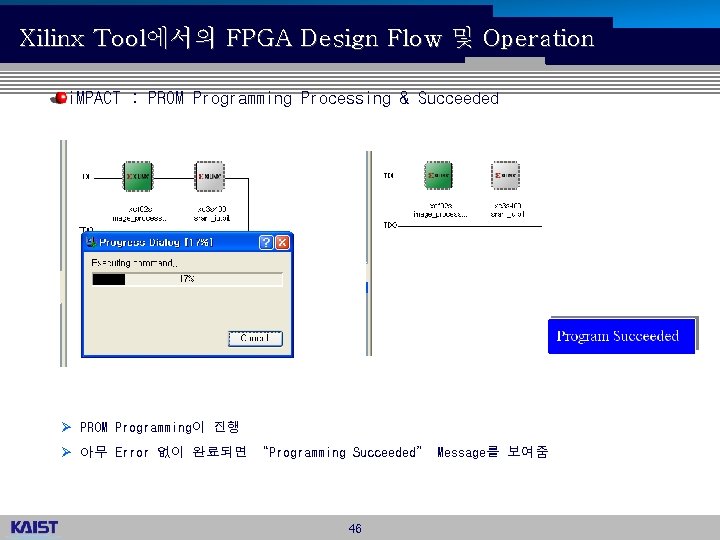Click the green Xilinx chip in right diagram
The width and height of the screenshot is (720, 540).
(x=439, y=175)
